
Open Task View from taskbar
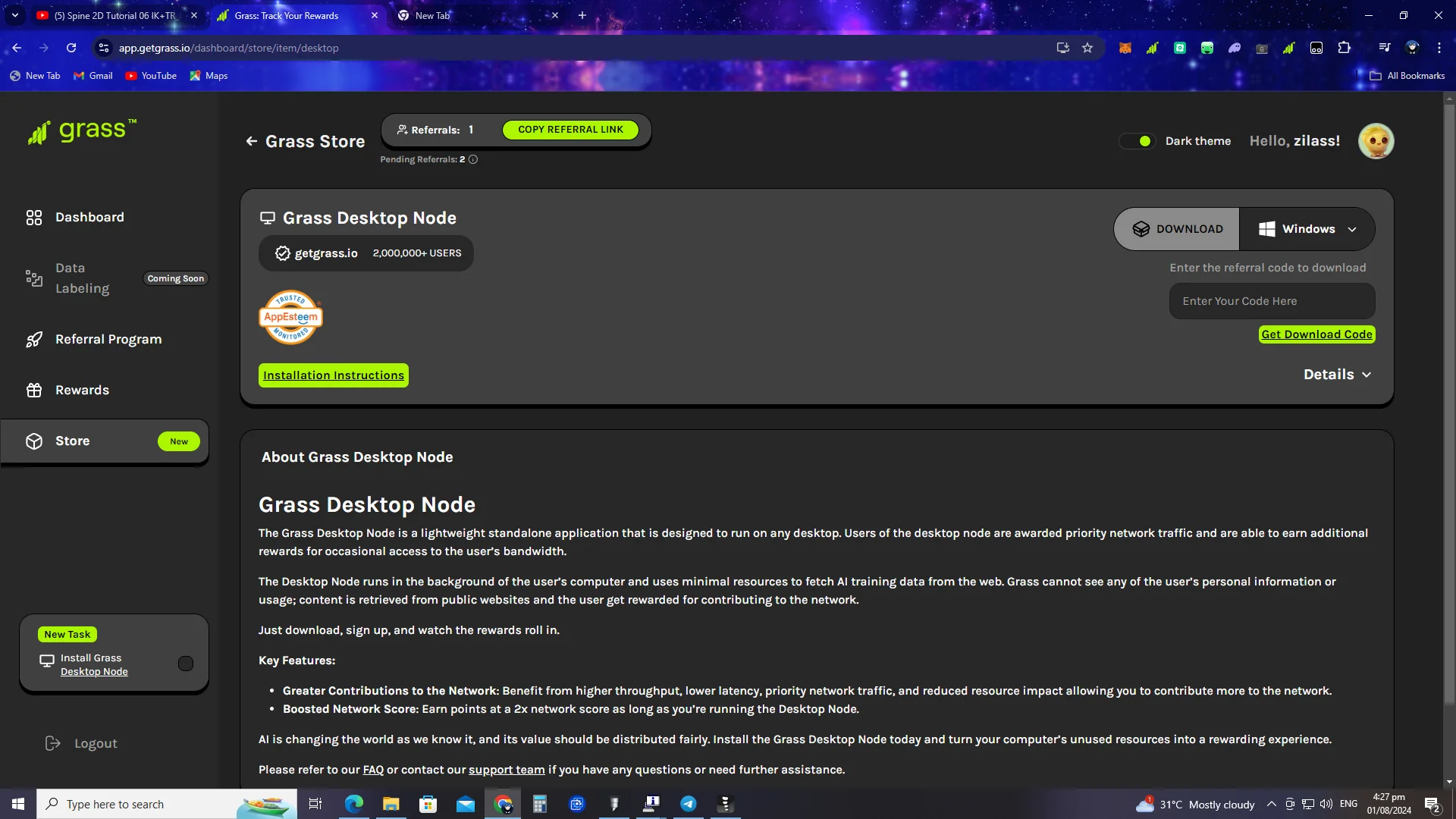(315, 804)
